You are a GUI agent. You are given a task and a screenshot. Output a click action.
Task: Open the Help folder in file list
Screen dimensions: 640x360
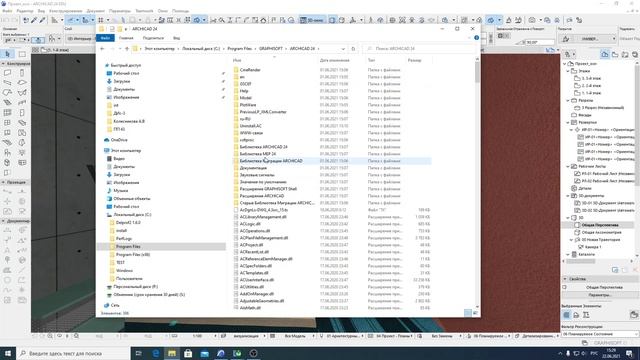pyautogui.click(x=244, y=91)
